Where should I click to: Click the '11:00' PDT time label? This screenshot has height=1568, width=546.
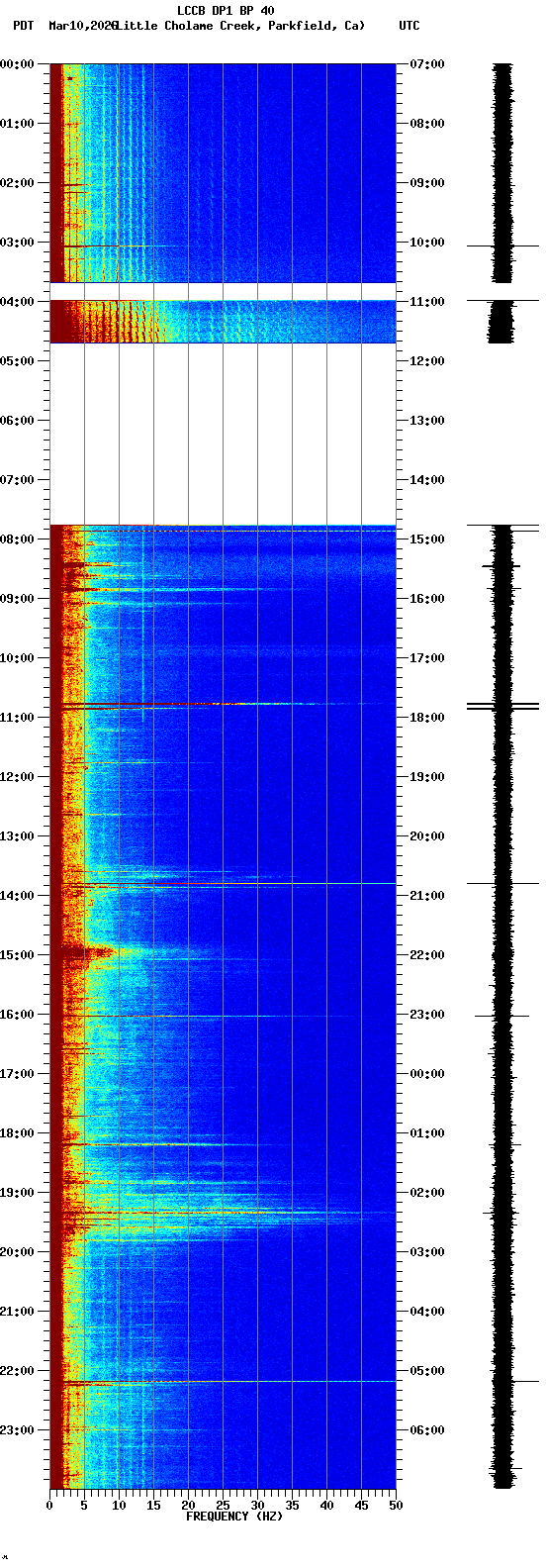coord(17,718)
